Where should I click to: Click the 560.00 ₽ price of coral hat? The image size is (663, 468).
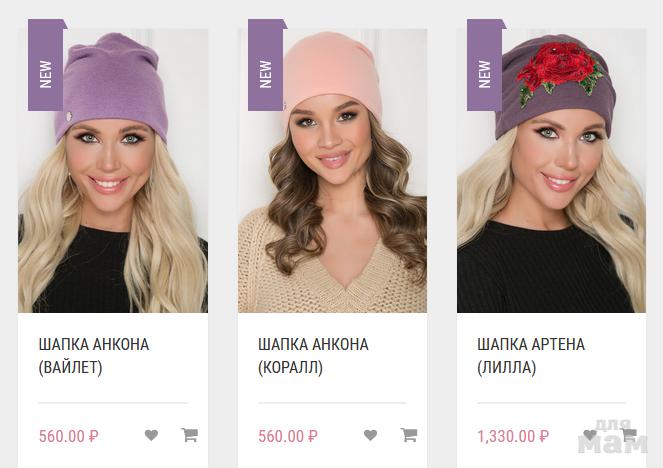pos(288,436)
